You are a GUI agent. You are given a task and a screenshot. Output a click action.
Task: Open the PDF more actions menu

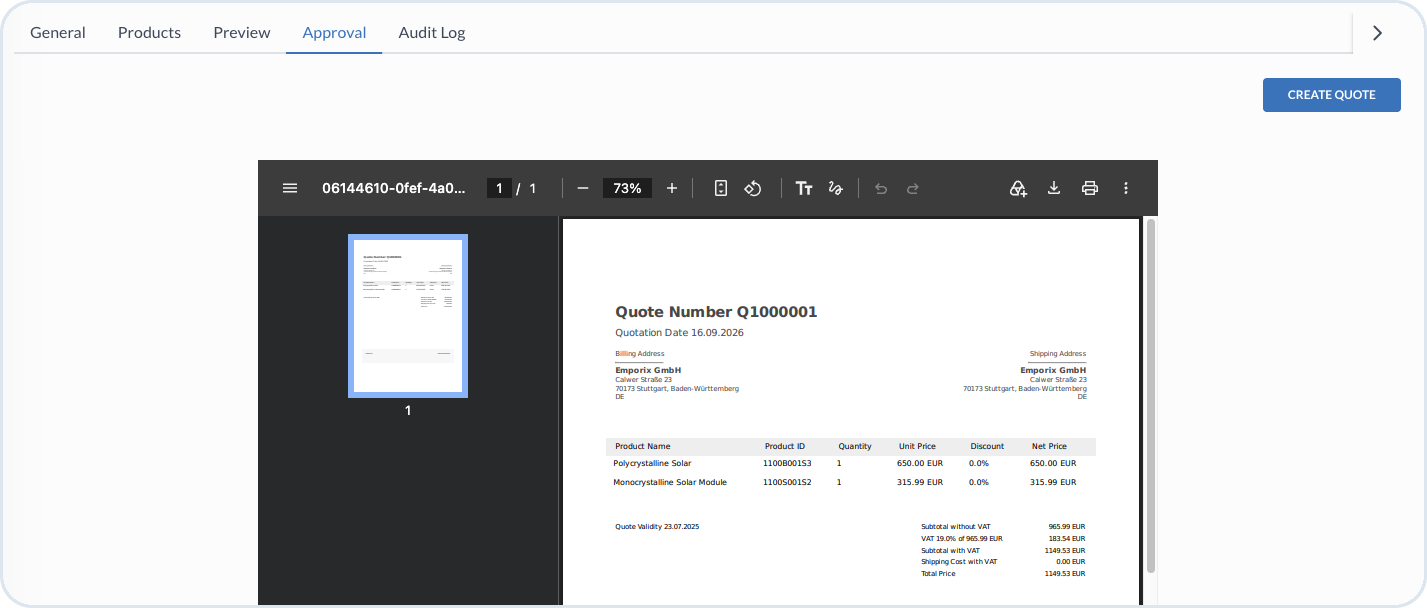[x=1126, y=188]
